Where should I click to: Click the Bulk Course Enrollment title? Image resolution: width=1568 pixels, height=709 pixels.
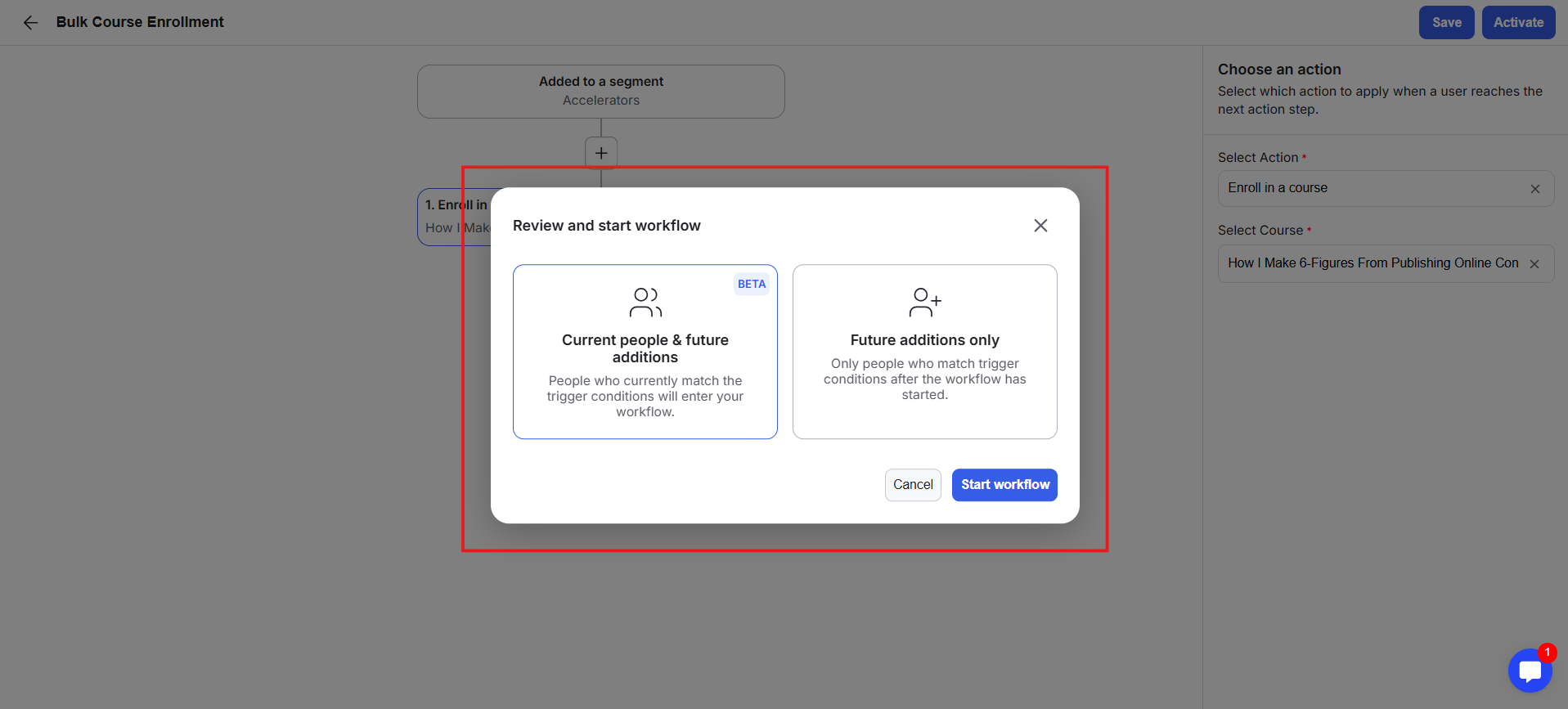140,22
